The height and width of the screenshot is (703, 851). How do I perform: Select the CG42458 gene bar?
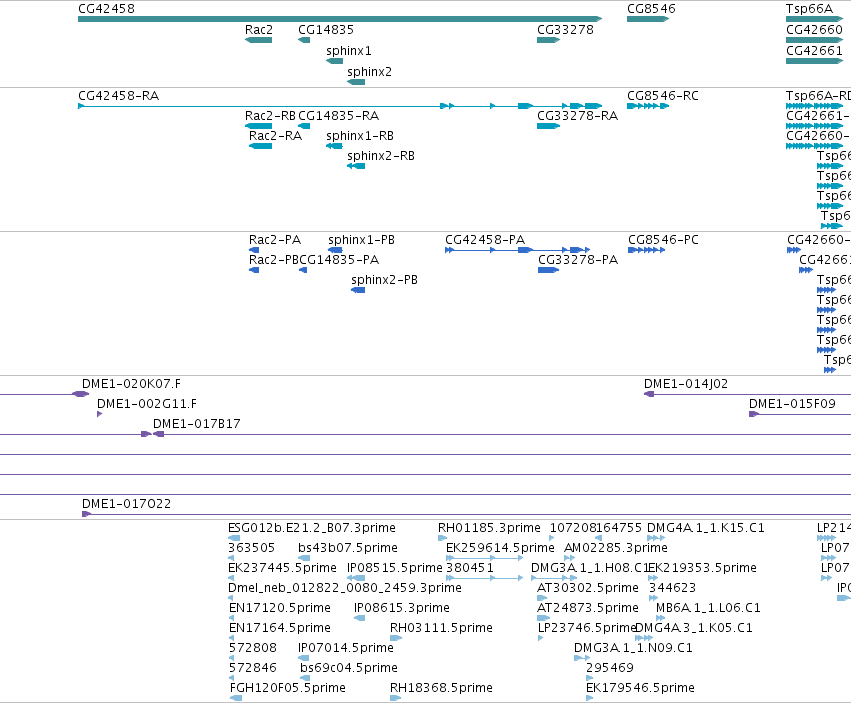pyautogui.click(x=340, y=19)
